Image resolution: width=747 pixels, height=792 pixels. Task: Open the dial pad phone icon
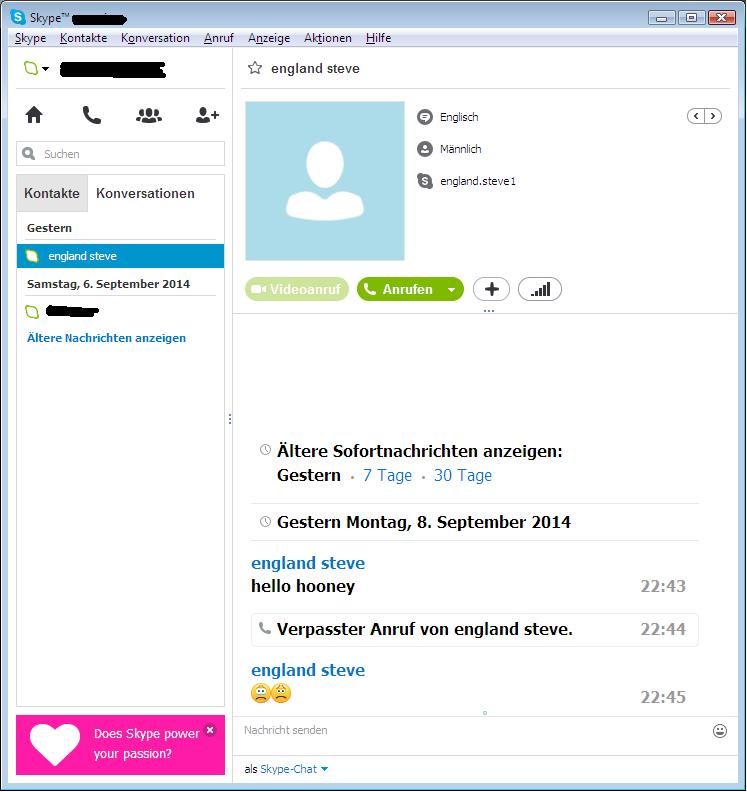click(x=91, y=115)
